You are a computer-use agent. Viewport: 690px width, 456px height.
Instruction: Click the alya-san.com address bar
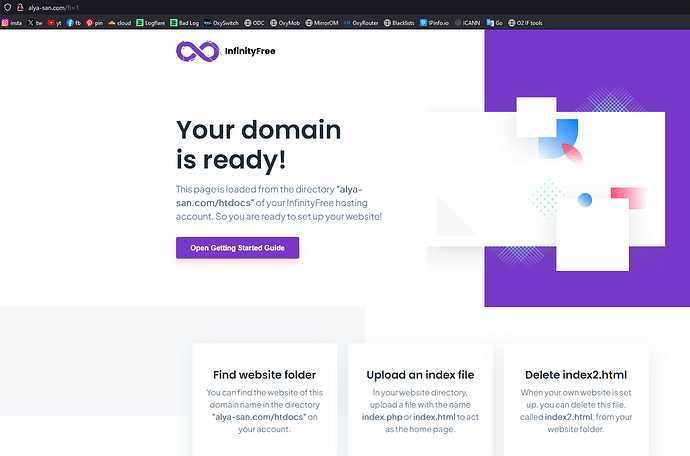pyautogui.click(x=53, y=8)
